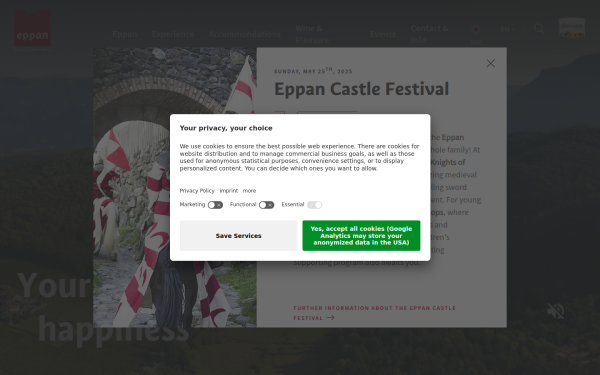The image size is (600, 375).
Task: Follow further information about Eppan Castle Festival link
Action: 374,313
